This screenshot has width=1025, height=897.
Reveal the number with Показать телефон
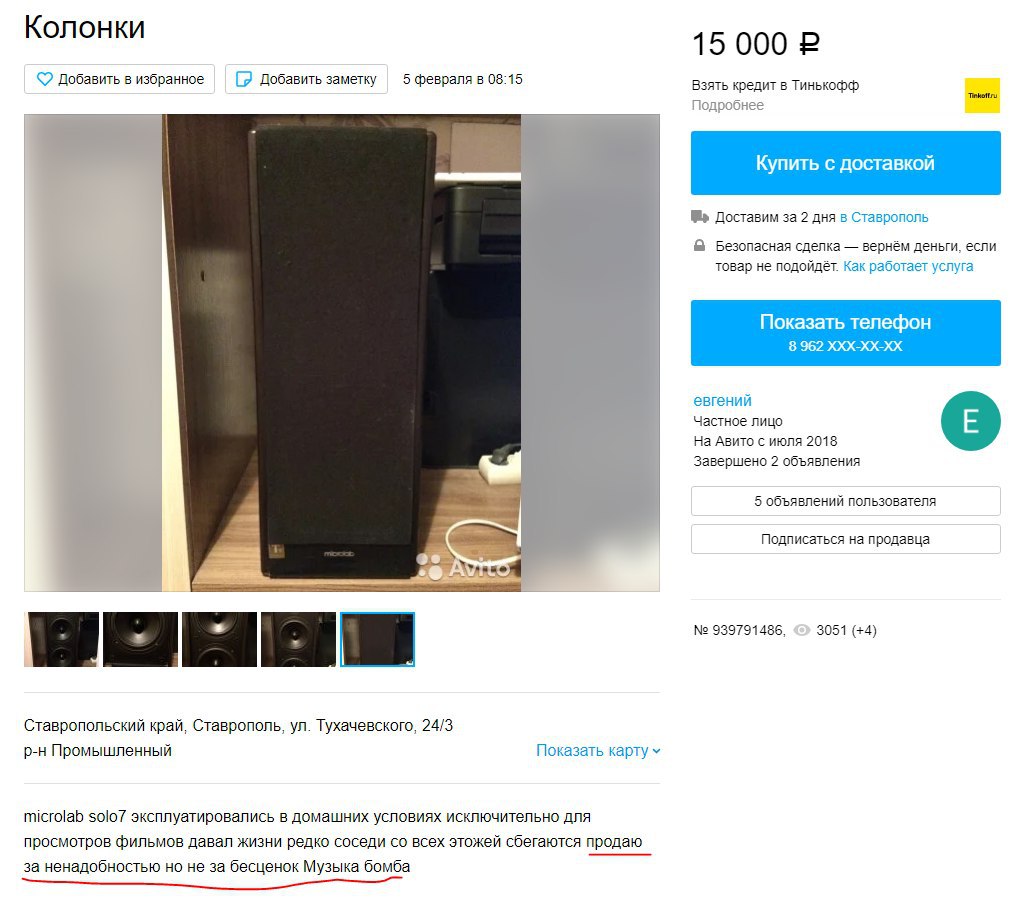(845, 333)
